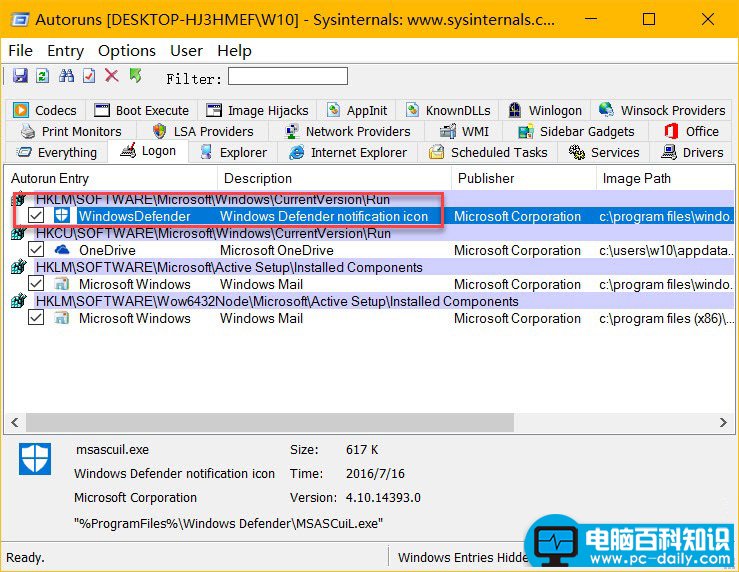Select the Logon tab
This screenshot has width=739, height=572.
[148, 151]
